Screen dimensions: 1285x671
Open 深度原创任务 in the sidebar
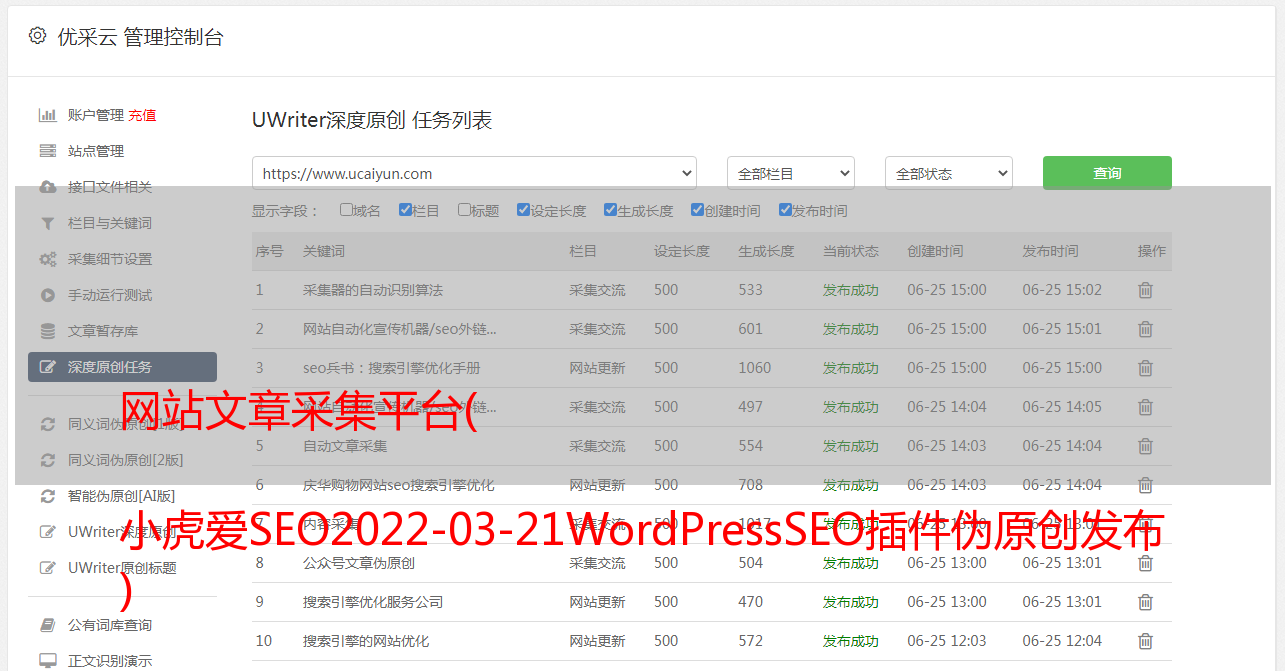point(122,367)
